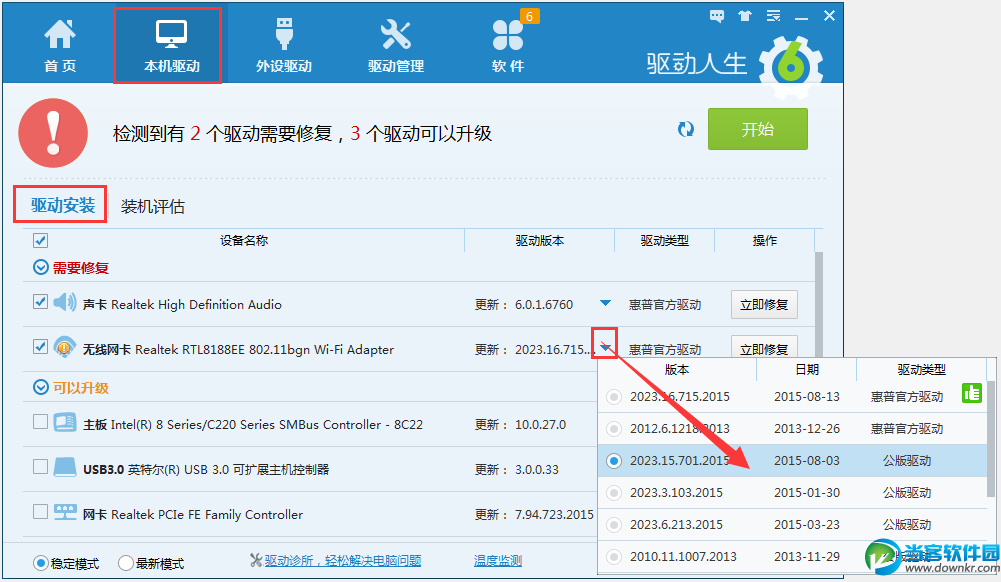Click the 日期 column header in popup

click(807, 369)
